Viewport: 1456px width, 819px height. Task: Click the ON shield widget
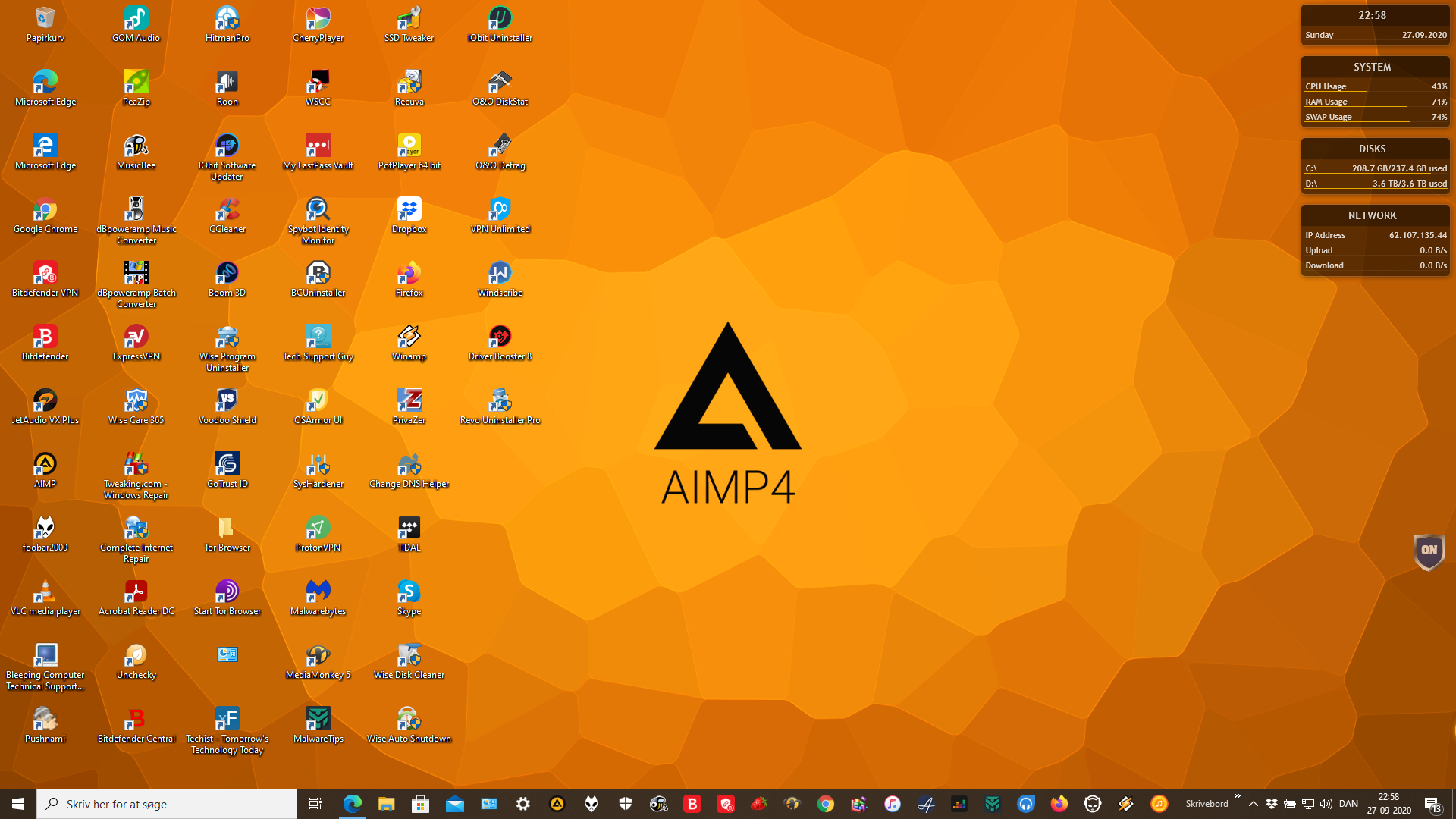[1429, 551]
